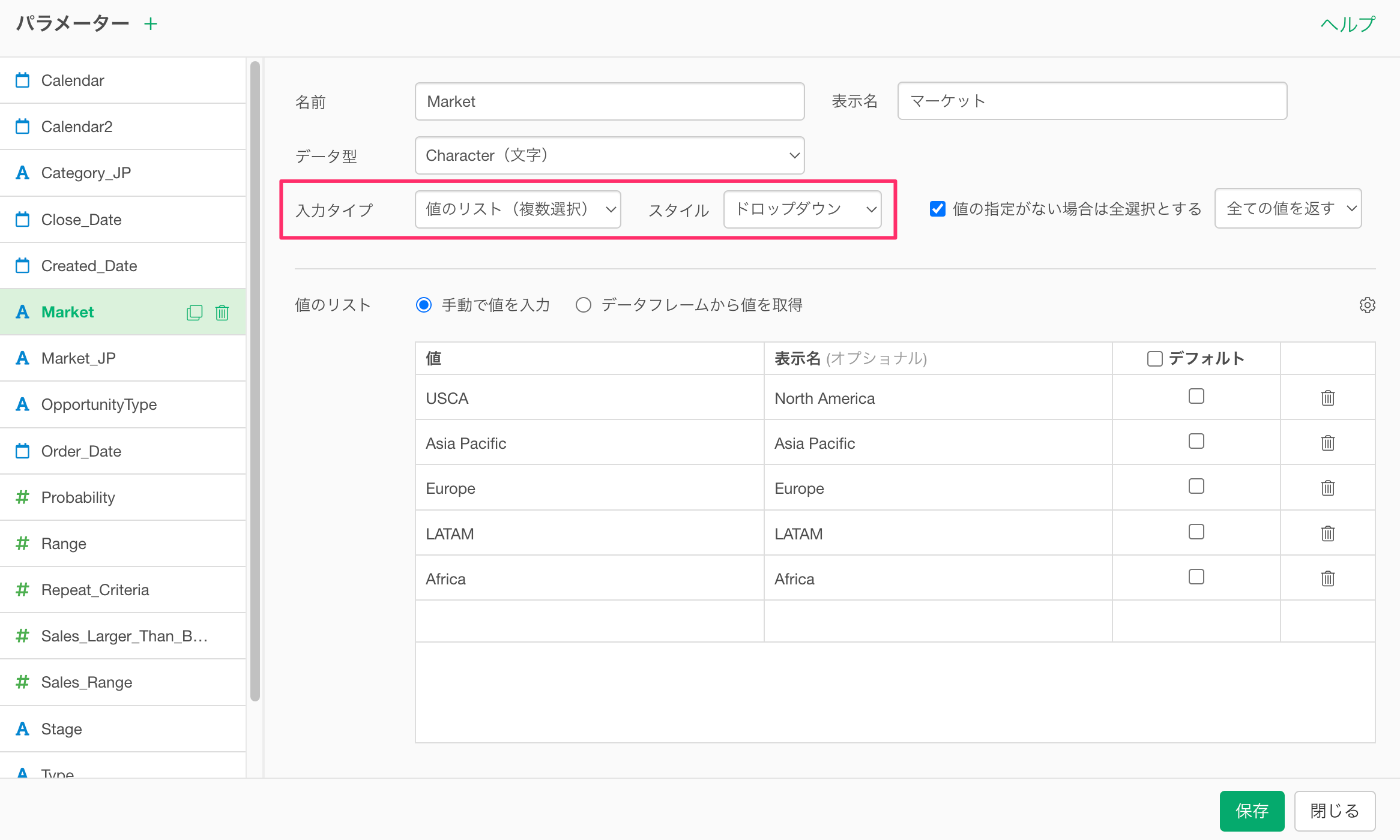The image size is (1400, 840).
Task: Click the Calendar parameter date icon
Action: tap(22, 80)
